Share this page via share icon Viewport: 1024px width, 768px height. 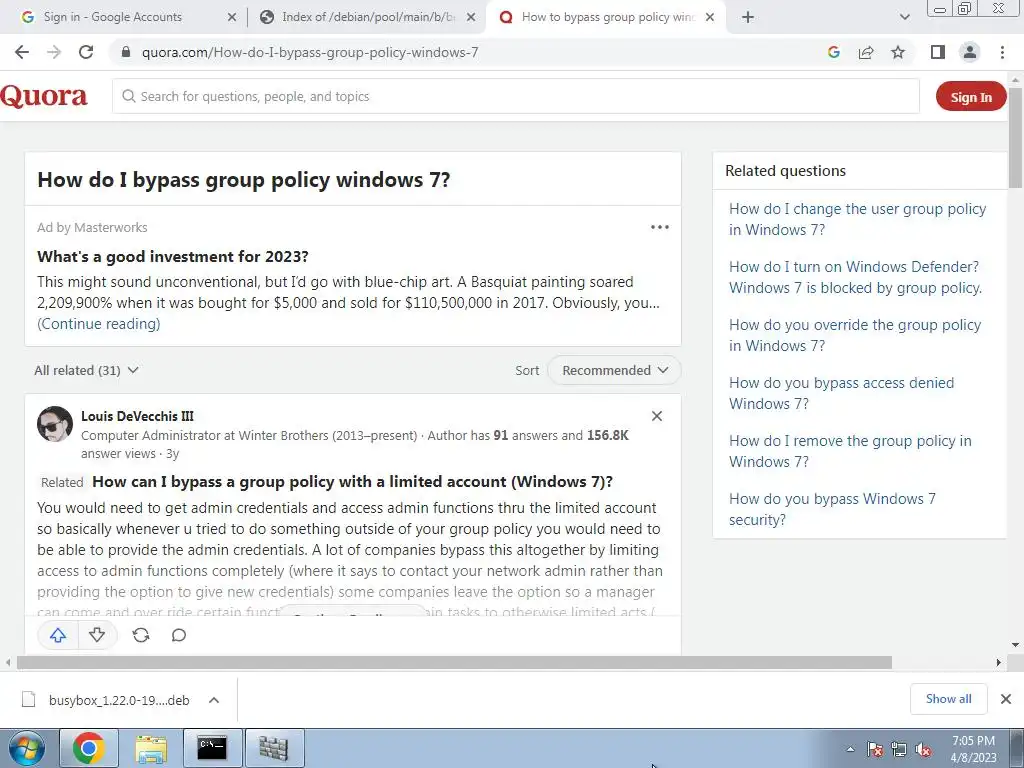[x=866, y=52]
